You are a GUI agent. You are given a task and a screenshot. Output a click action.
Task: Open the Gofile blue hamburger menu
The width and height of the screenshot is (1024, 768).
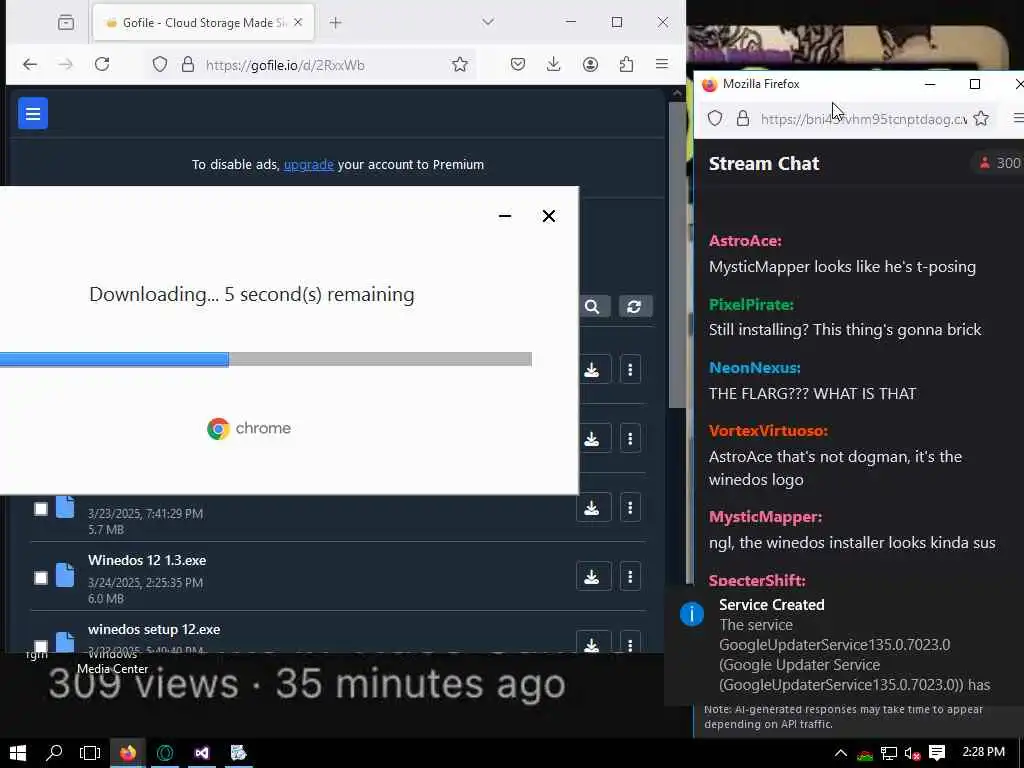click(33, 114)
